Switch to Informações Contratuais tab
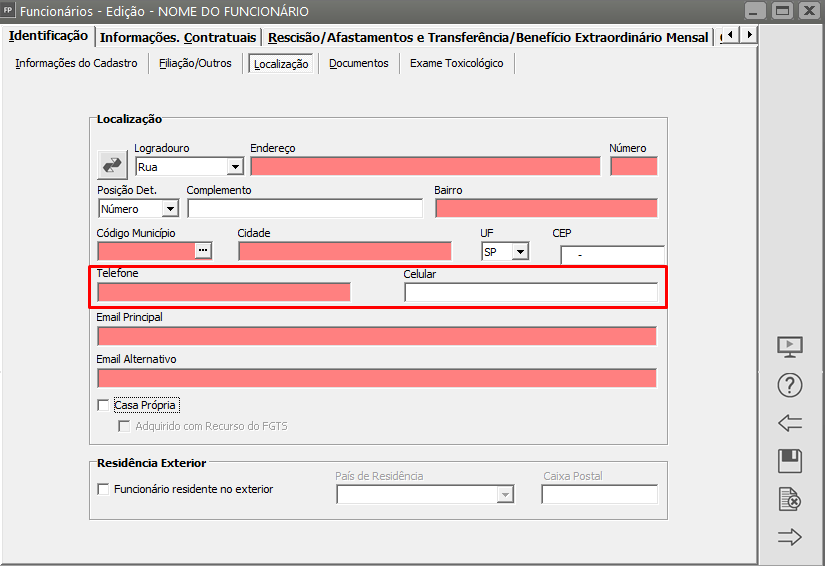The image size is (825, 566). (x=179, y=37)
